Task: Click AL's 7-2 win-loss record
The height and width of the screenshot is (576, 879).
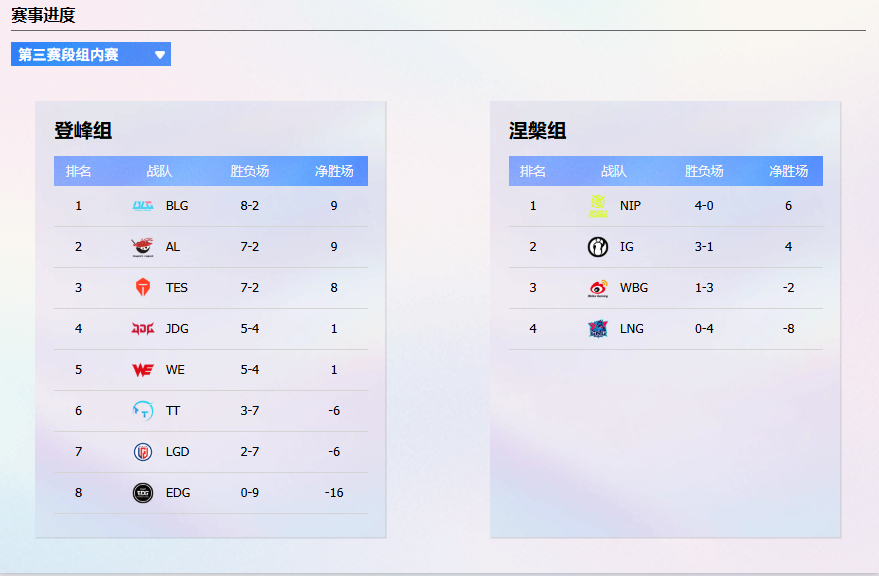Action: tap(250, 247)
